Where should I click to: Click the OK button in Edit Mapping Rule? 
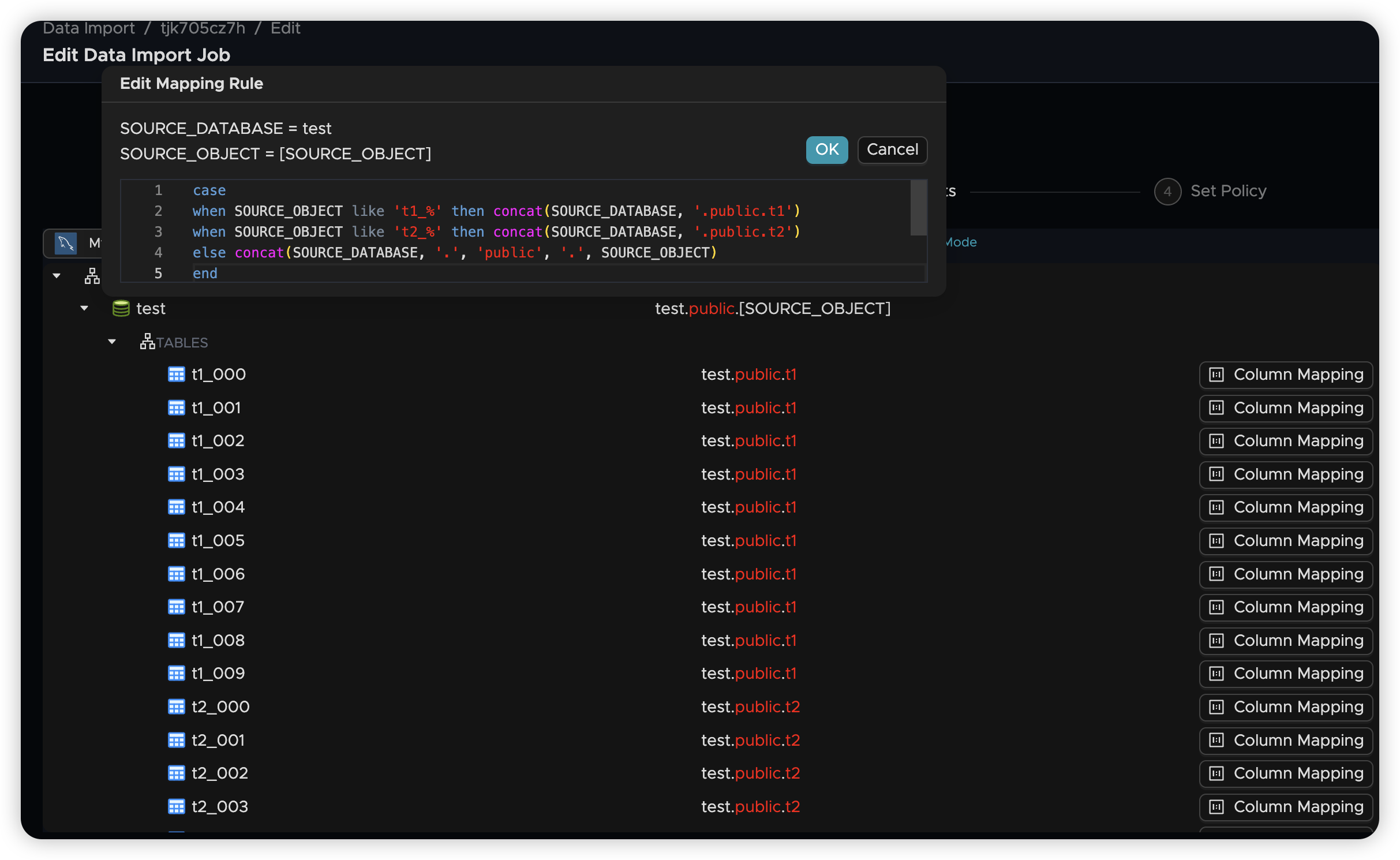pos(826,149)
